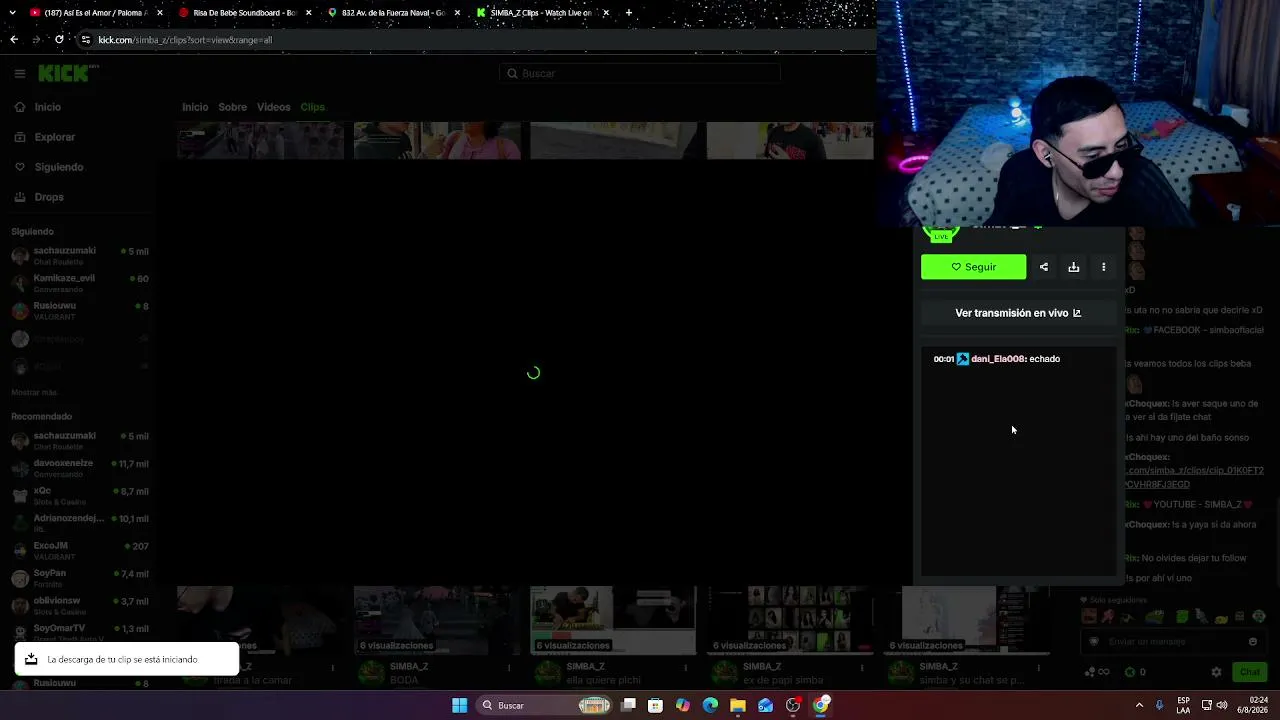Open the Windows Start menu
Screen dimensions: 1280x720
click(459, 705)
